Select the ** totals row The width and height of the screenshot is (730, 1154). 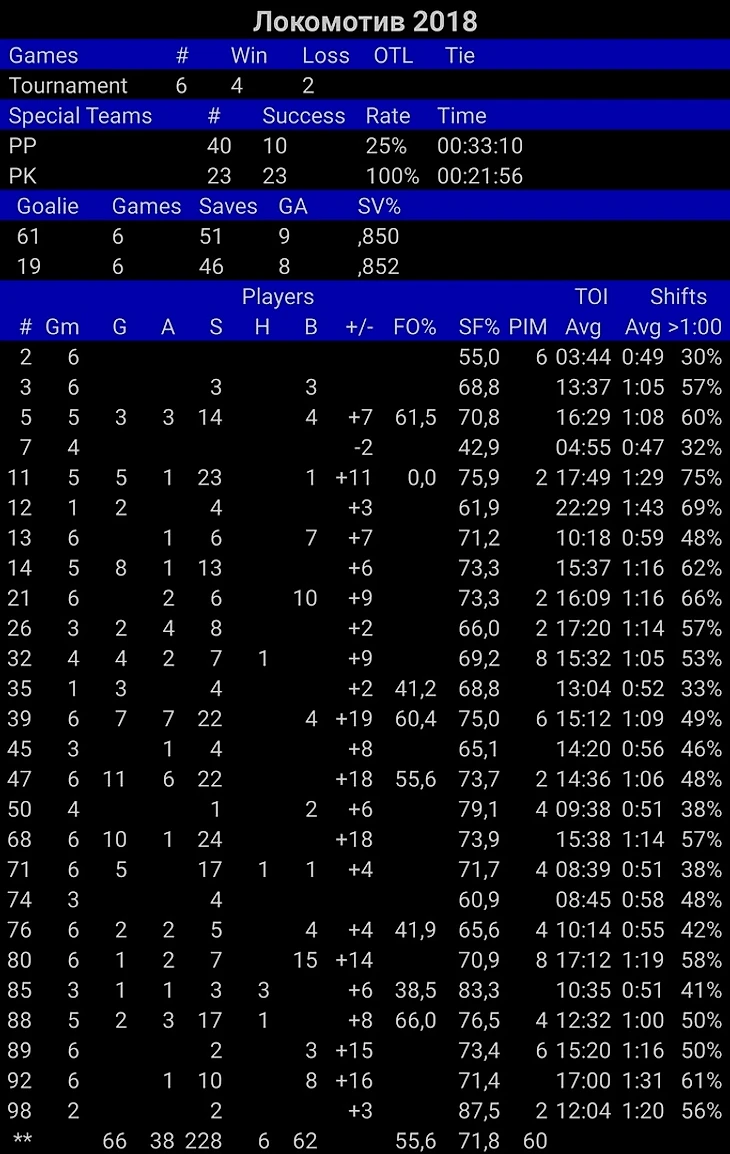[365, 1140]
